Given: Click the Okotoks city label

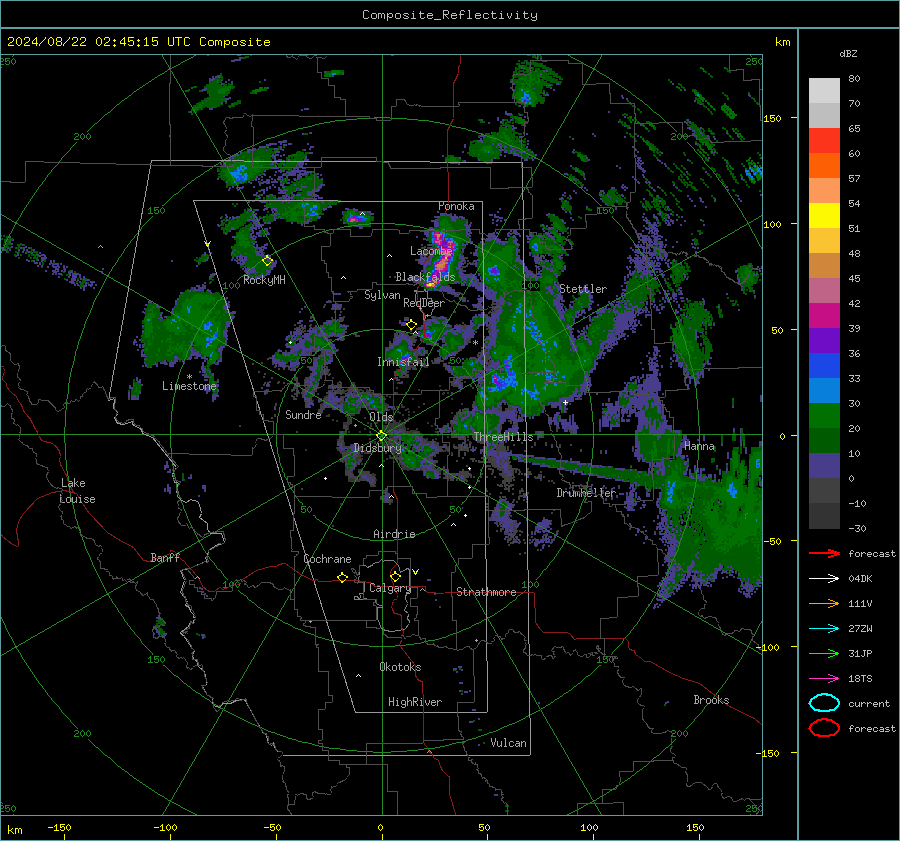Looking at the screenshot, I should point(400,667).
